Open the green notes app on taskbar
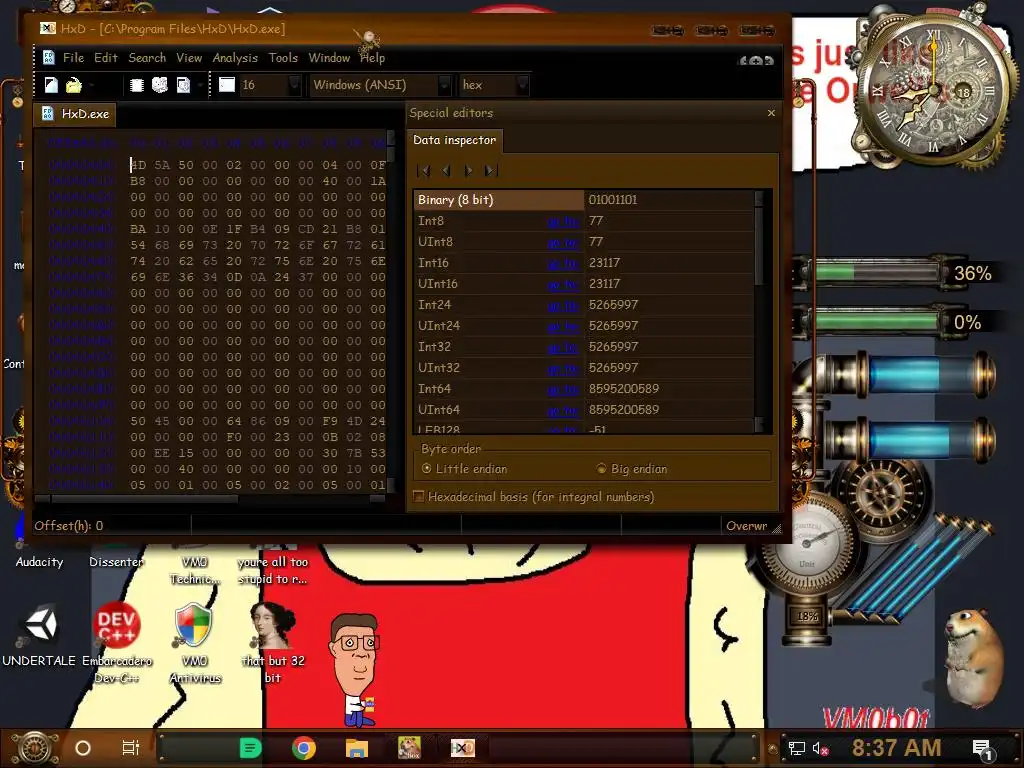The image size is (1024, 768). pos(250,748)
